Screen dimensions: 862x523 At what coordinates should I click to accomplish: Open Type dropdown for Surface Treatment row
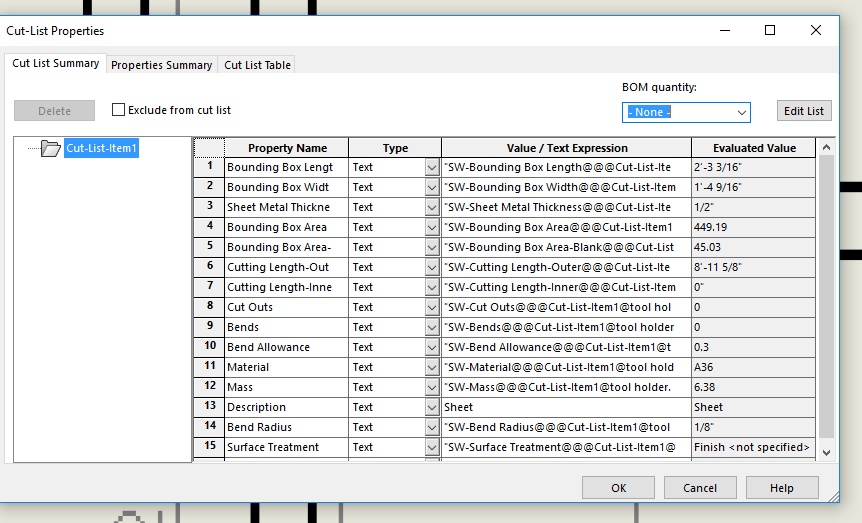click(432, 447)
